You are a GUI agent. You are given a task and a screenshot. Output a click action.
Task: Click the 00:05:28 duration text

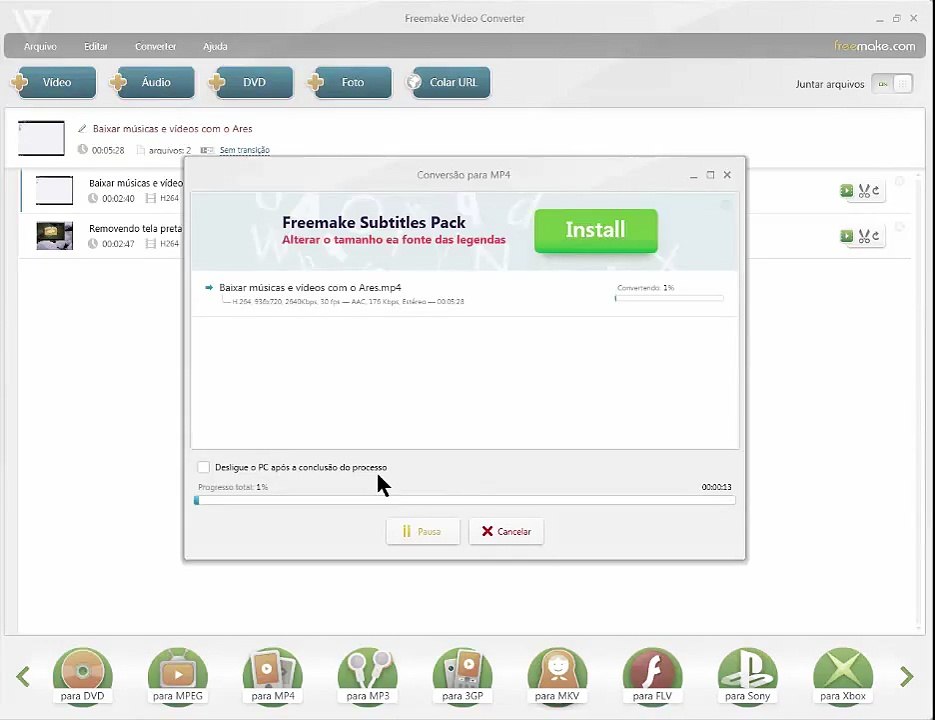(x=108, y=150)
